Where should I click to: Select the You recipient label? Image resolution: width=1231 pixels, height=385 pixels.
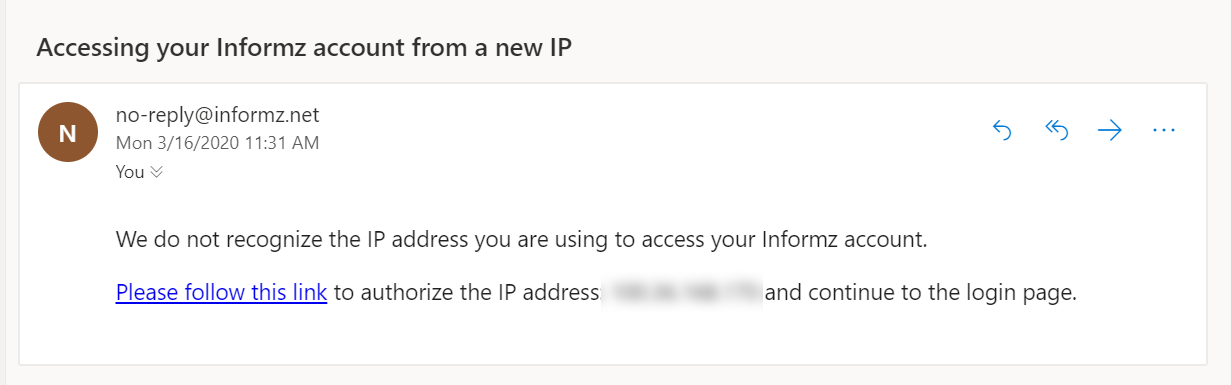(130, 172)
